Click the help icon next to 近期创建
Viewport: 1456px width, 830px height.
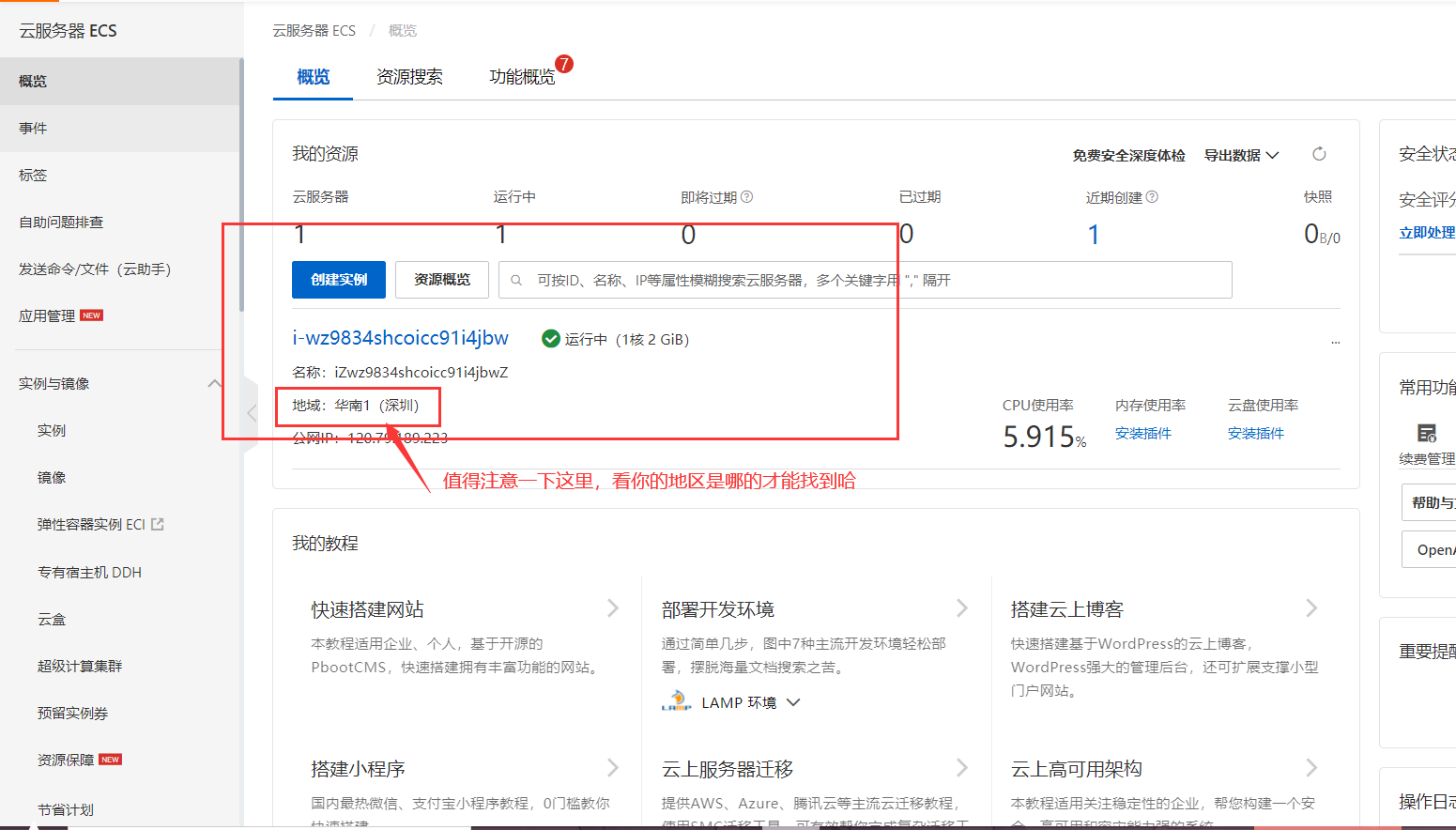point(1153,197)
